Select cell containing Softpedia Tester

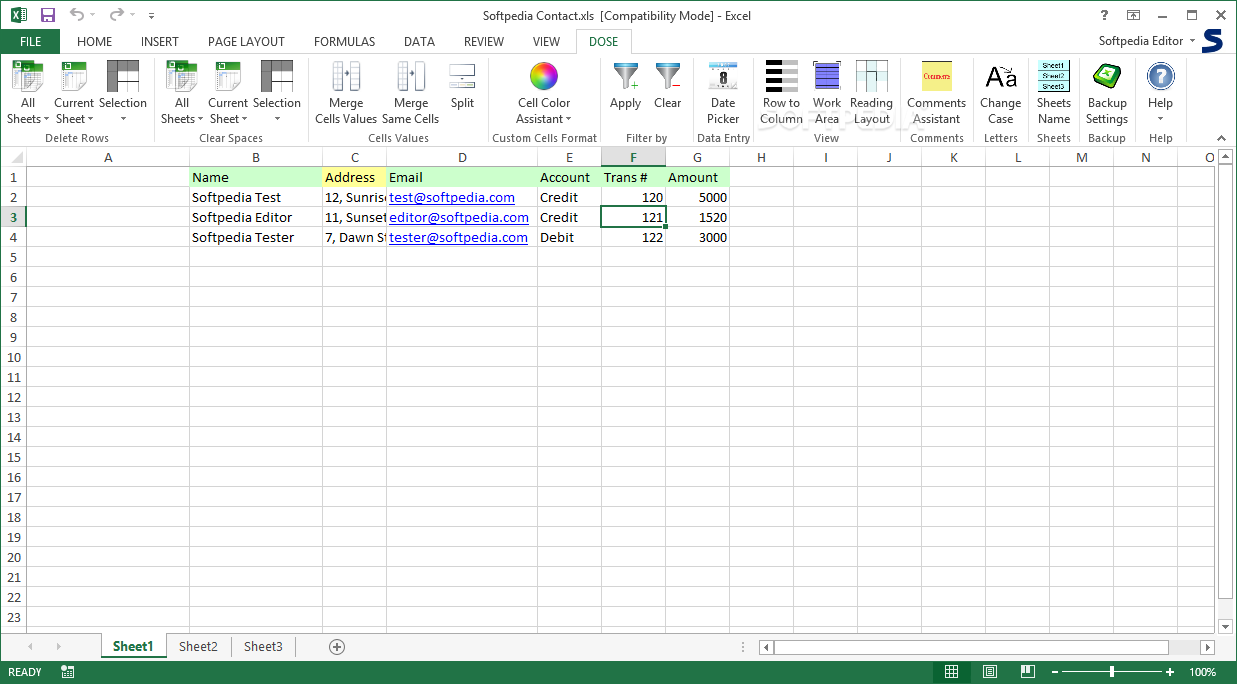pos(256,237)
